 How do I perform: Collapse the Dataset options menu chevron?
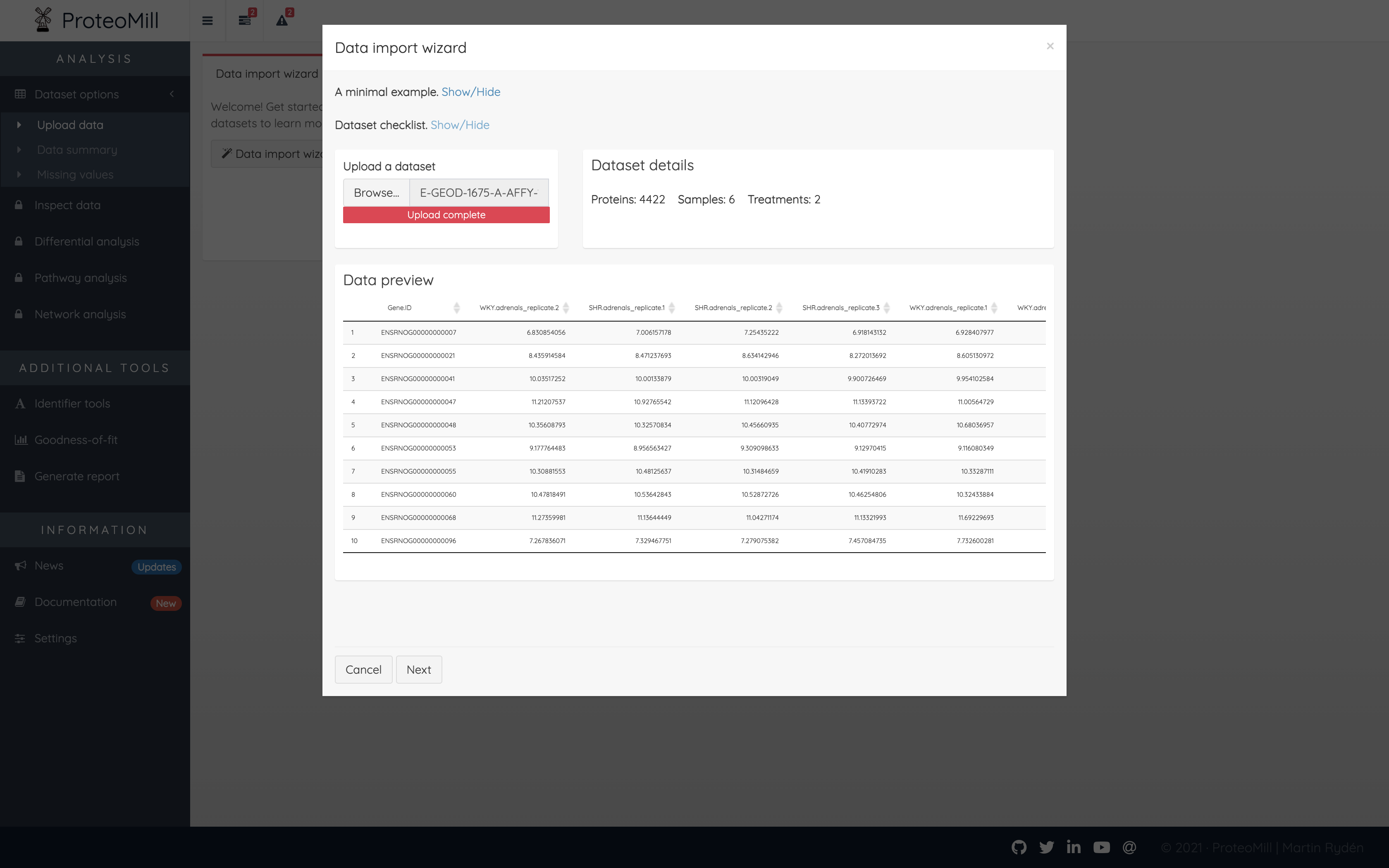coord(172,94)
